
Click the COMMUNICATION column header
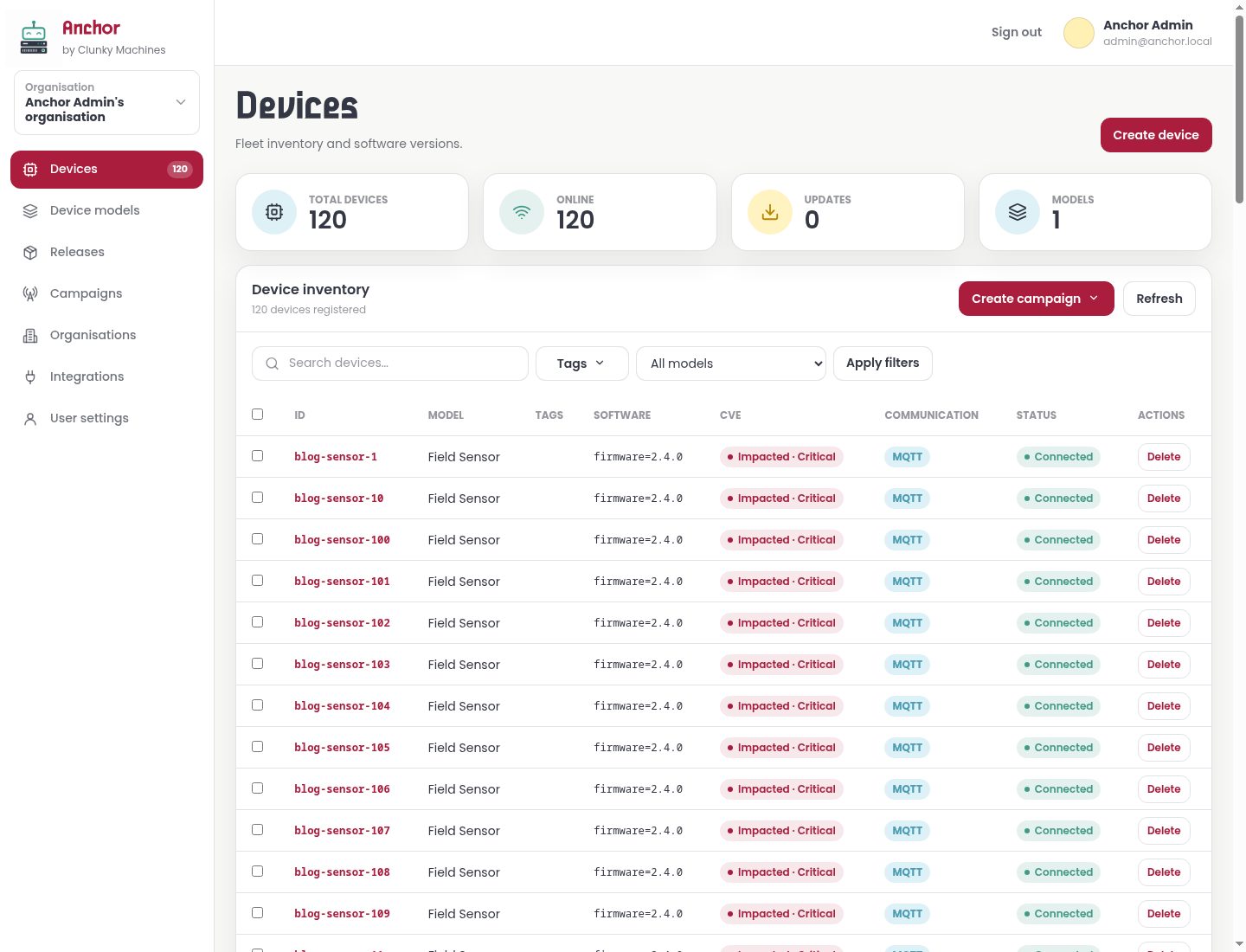pos(931,415)
